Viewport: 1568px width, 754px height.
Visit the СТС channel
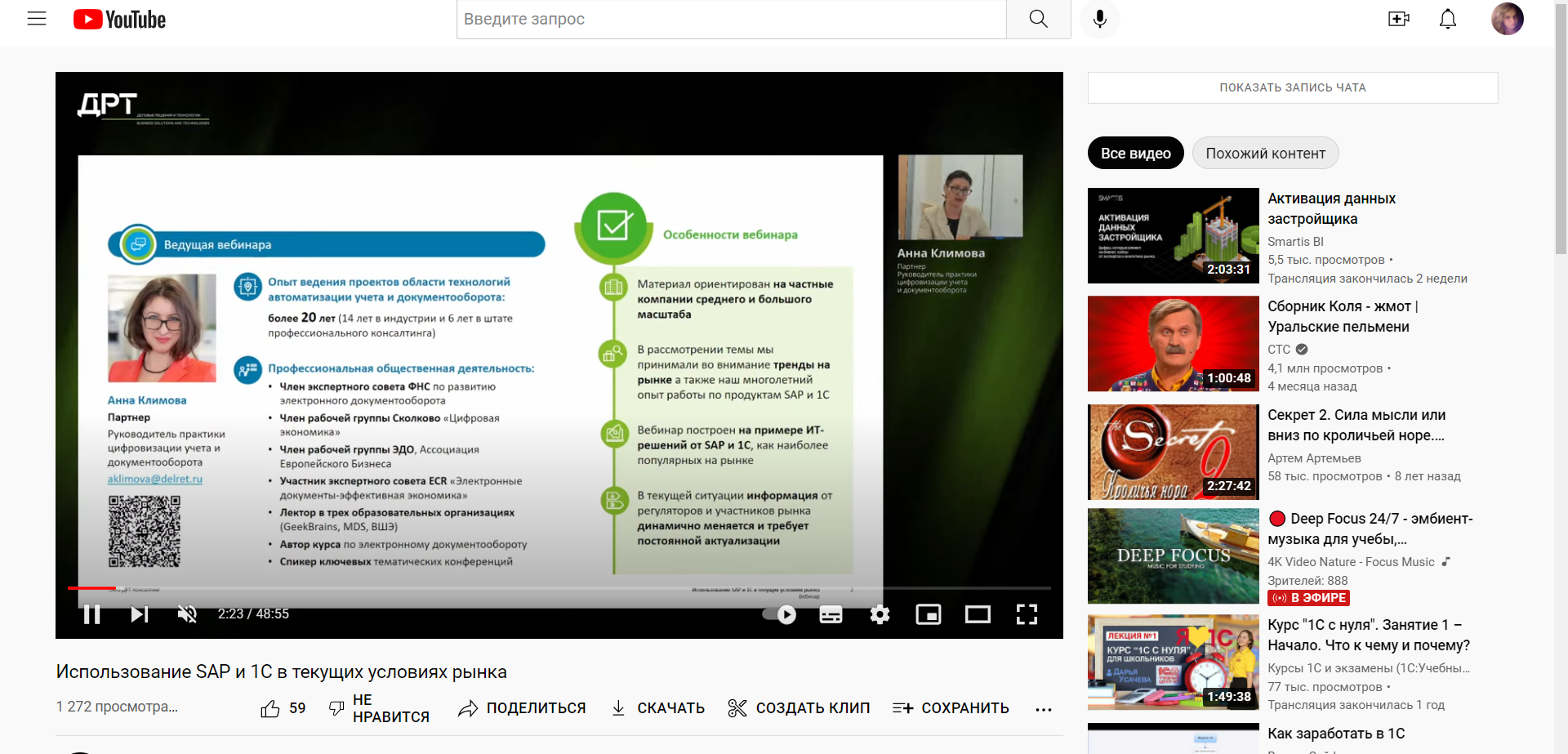[1279, 350]
